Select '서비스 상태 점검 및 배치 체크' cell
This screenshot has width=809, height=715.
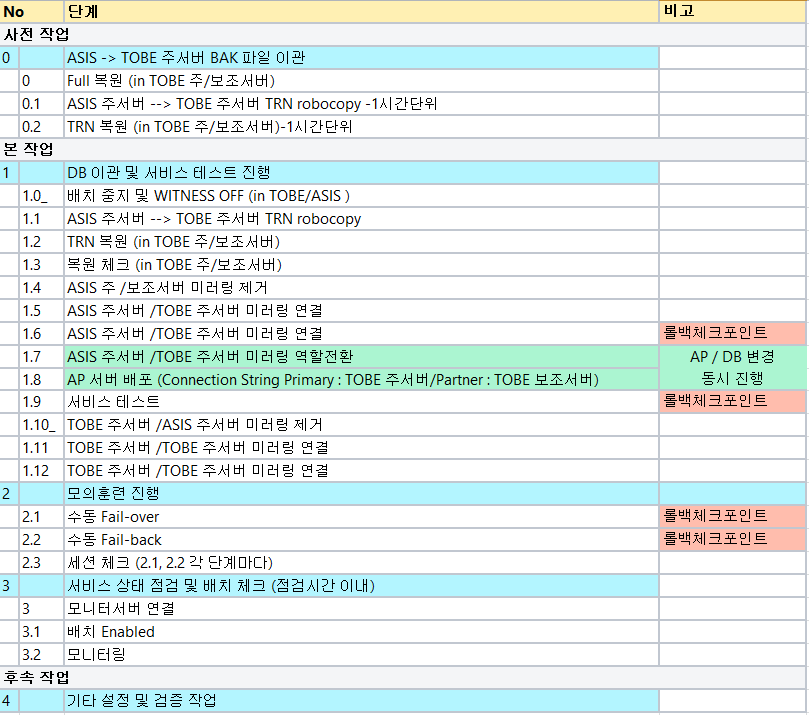click(x=361, y=586)
